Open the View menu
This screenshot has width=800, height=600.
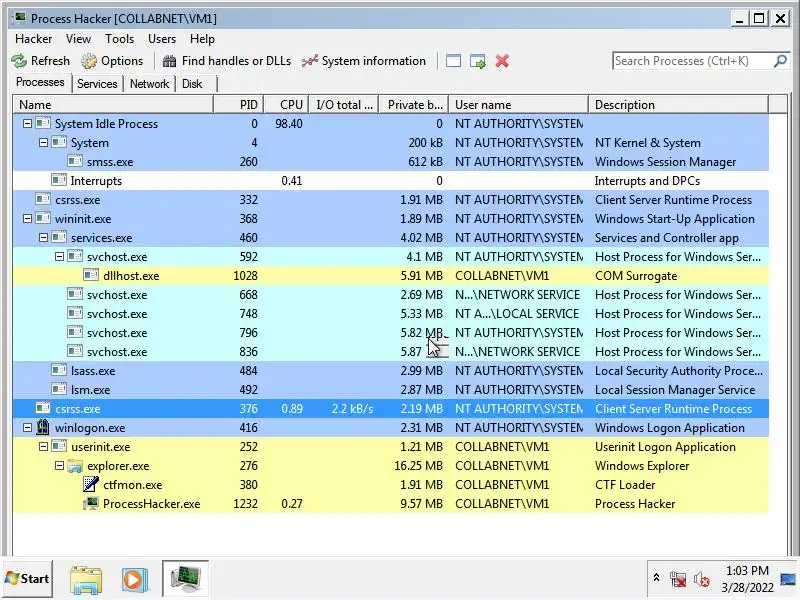78,39
